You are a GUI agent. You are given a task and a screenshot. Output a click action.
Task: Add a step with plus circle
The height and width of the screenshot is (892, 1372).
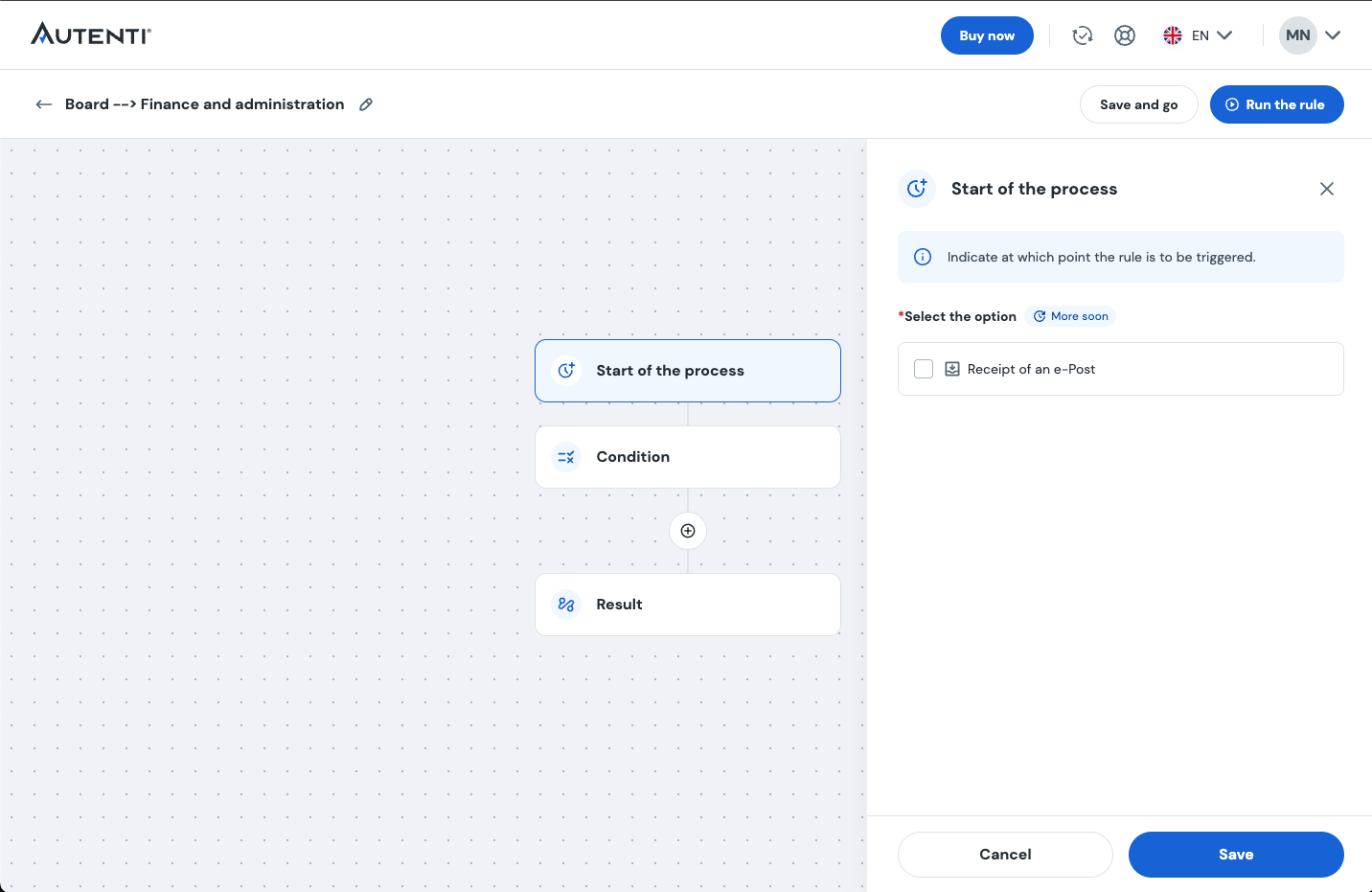[688, 531]
